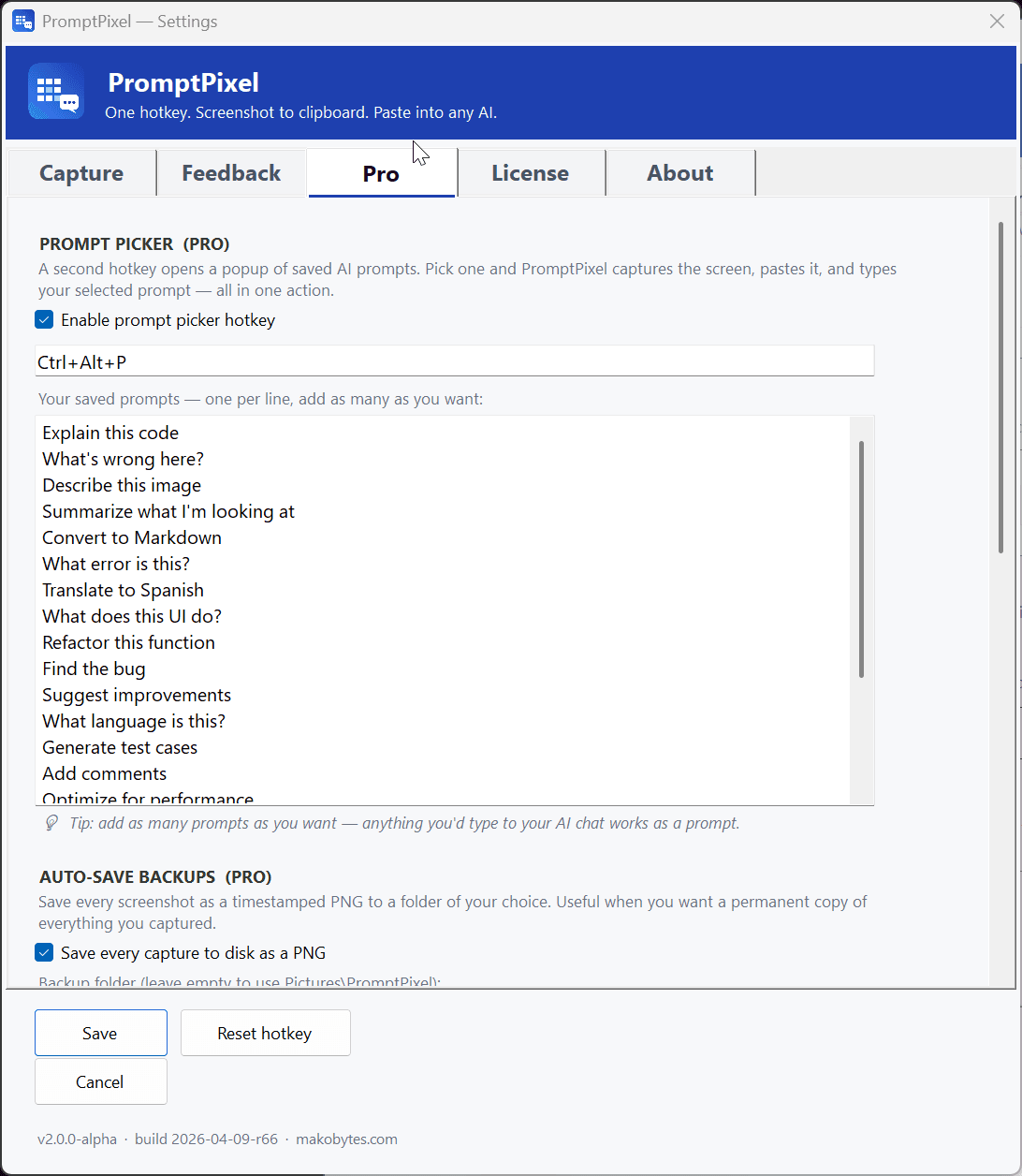This screenshot has width=1022, height=1176.
Task: Go to the License tab
Action: click(530, 173)
